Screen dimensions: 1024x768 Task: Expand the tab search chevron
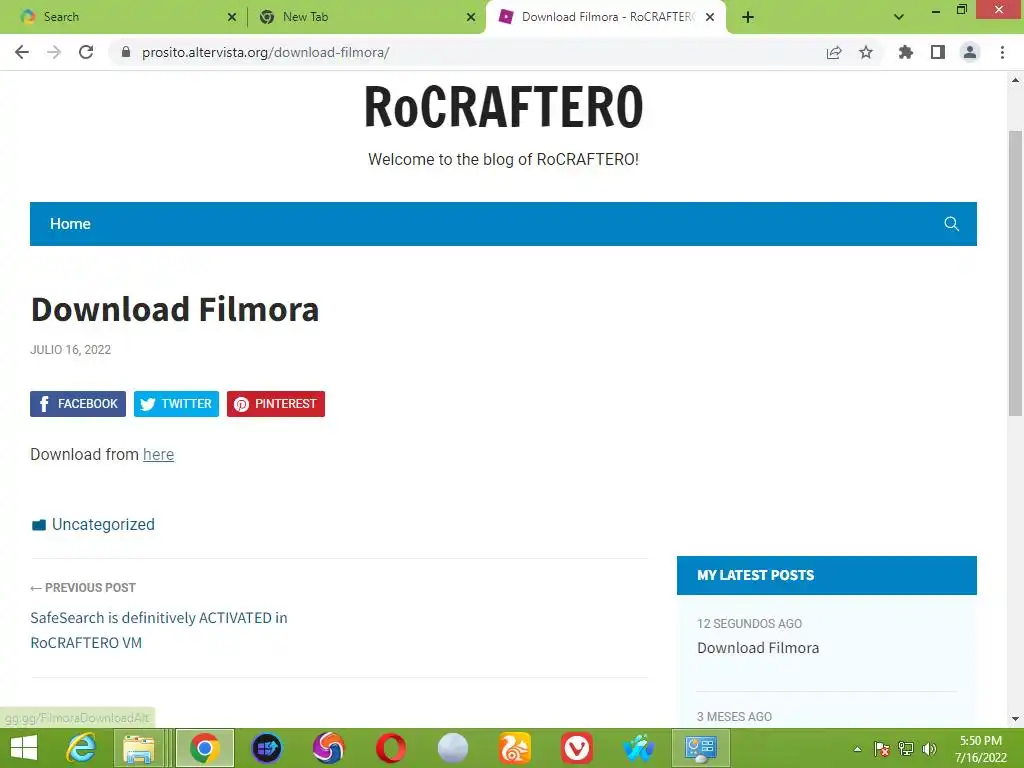[899, 17]
